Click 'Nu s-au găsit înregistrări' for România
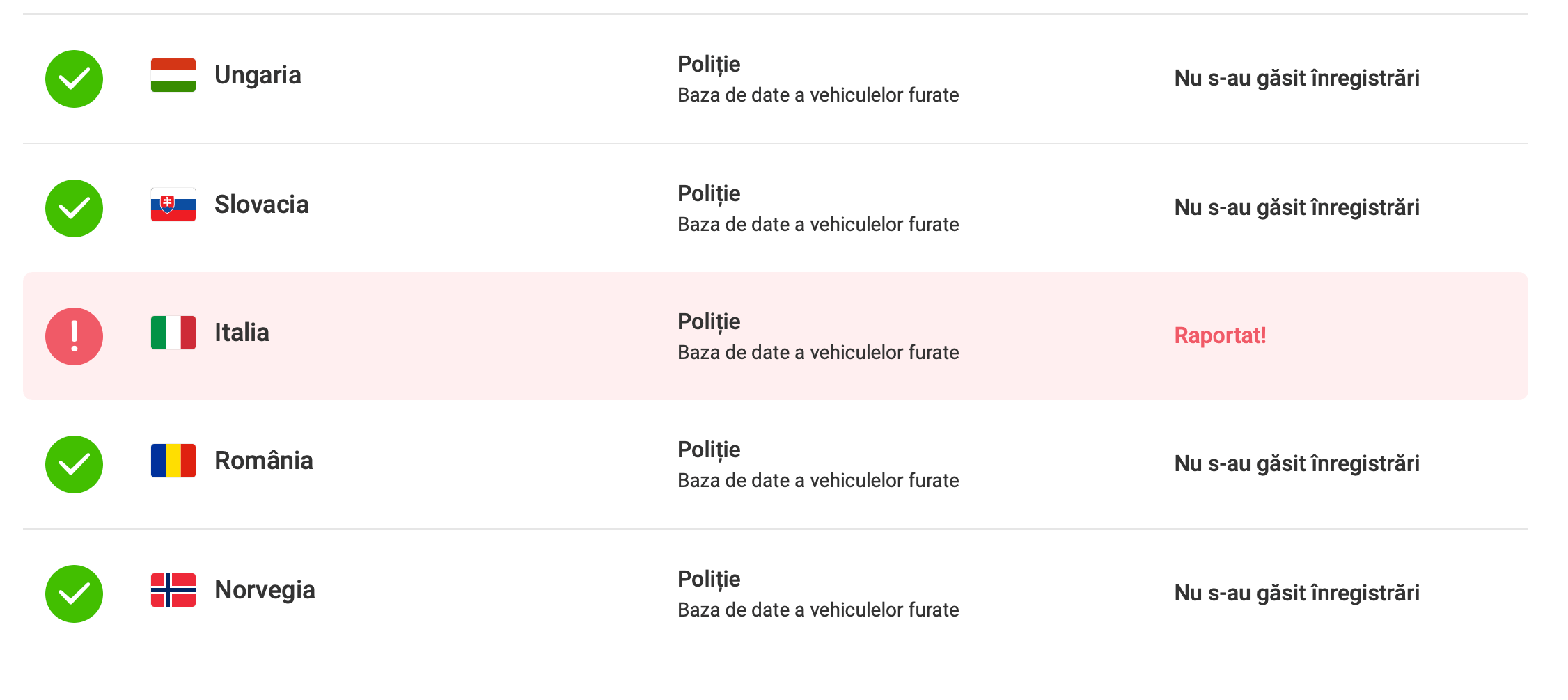The height and width of the screenshot is (700, 1568). (1296, 463)
